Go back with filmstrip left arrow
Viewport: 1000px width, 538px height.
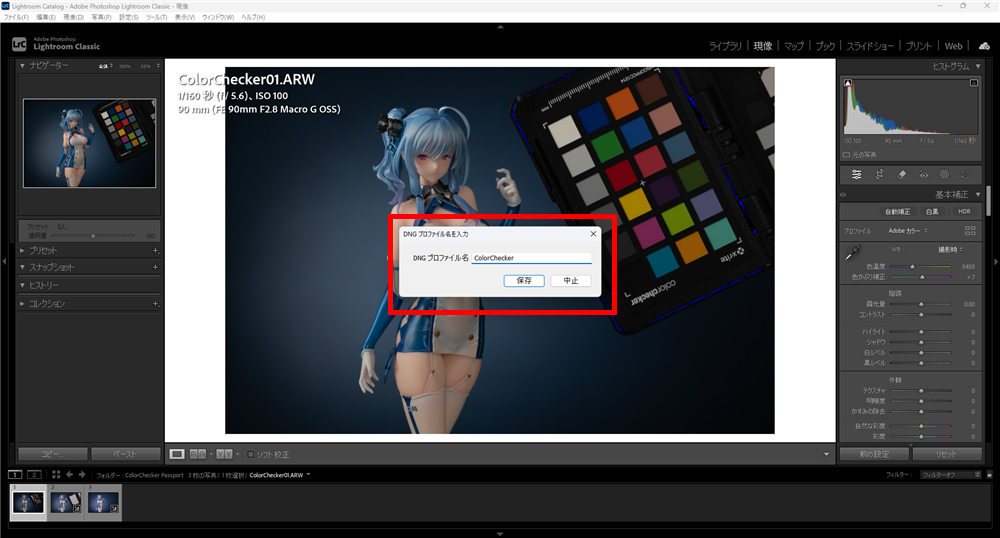tap(70, 475)
